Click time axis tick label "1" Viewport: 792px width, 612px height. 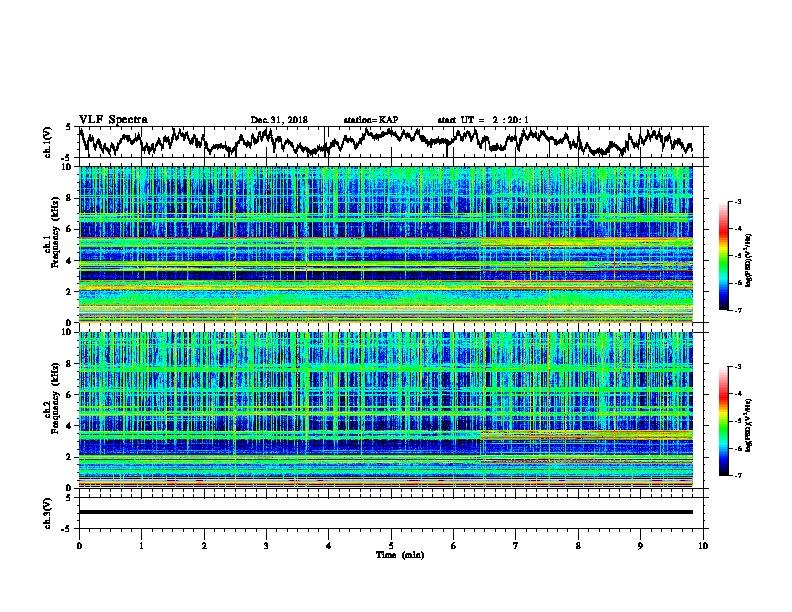point(141,546)
